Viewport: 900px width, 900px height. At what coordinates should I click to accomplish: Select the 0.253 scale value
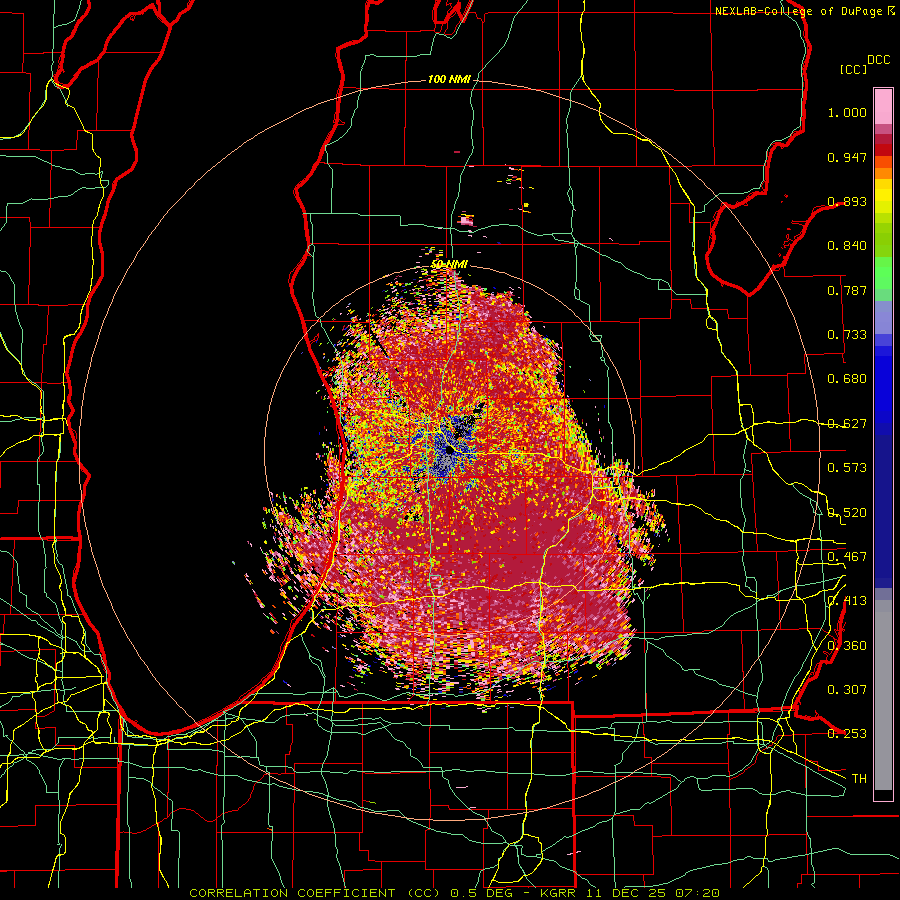[x=847, y=734]
